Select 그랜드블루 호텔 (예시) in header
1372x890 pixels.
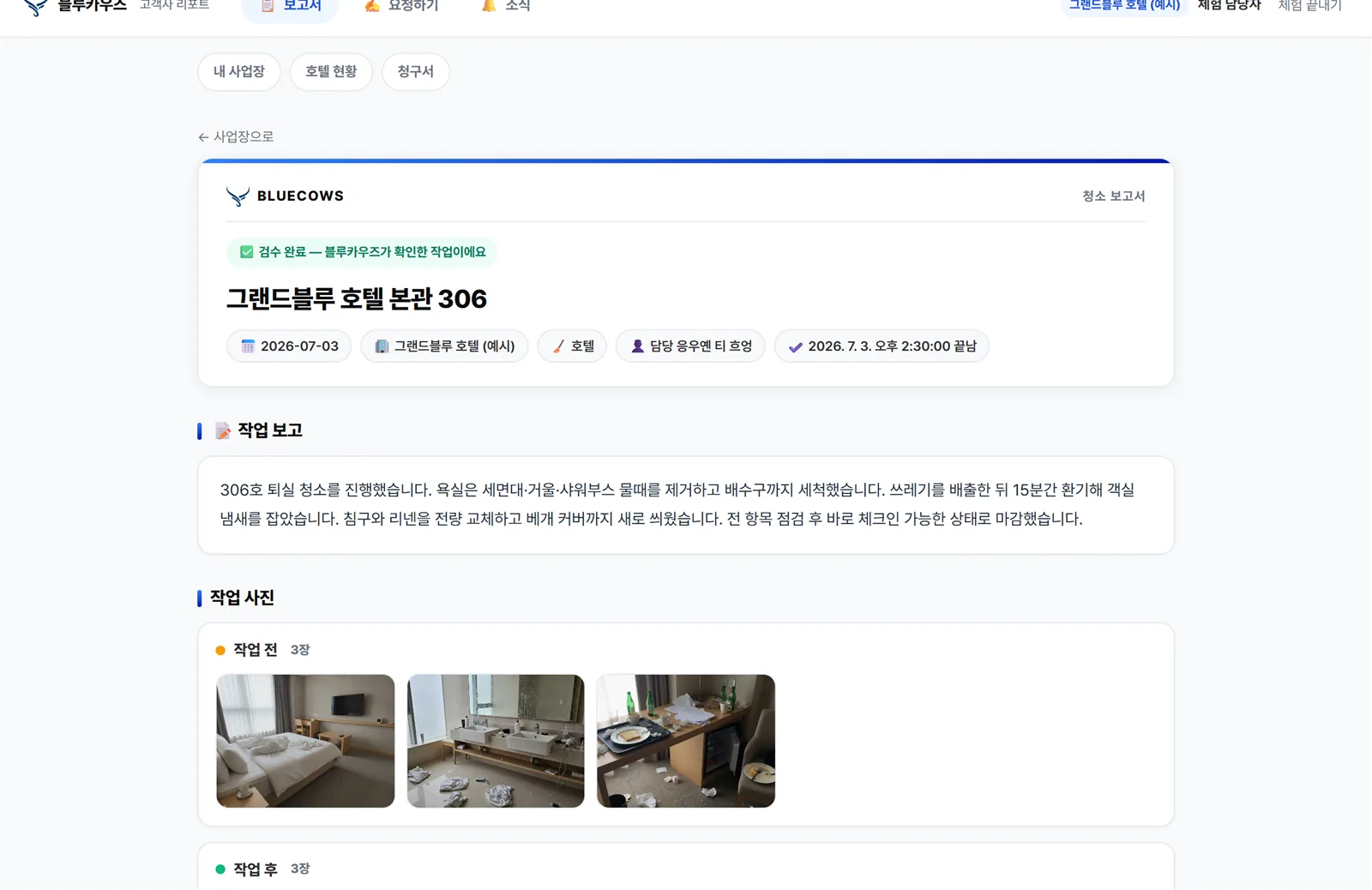[x=1124, y=6]
